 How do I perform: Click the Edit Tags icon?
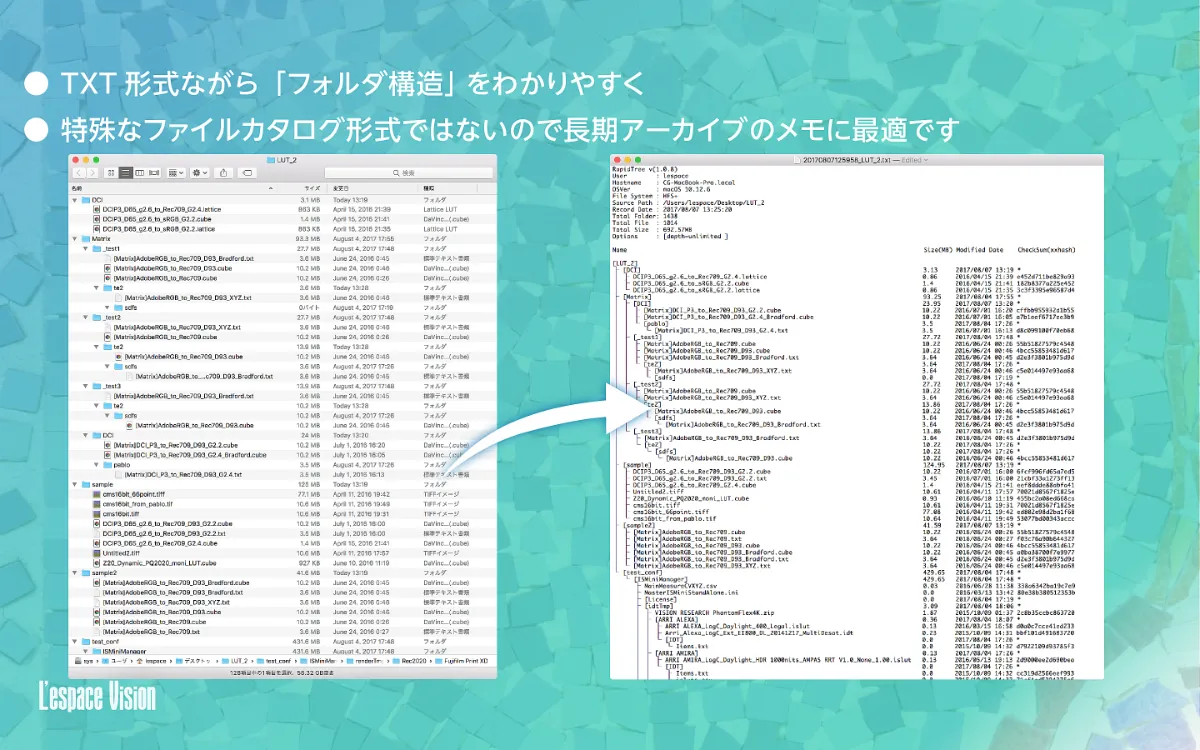246,172
